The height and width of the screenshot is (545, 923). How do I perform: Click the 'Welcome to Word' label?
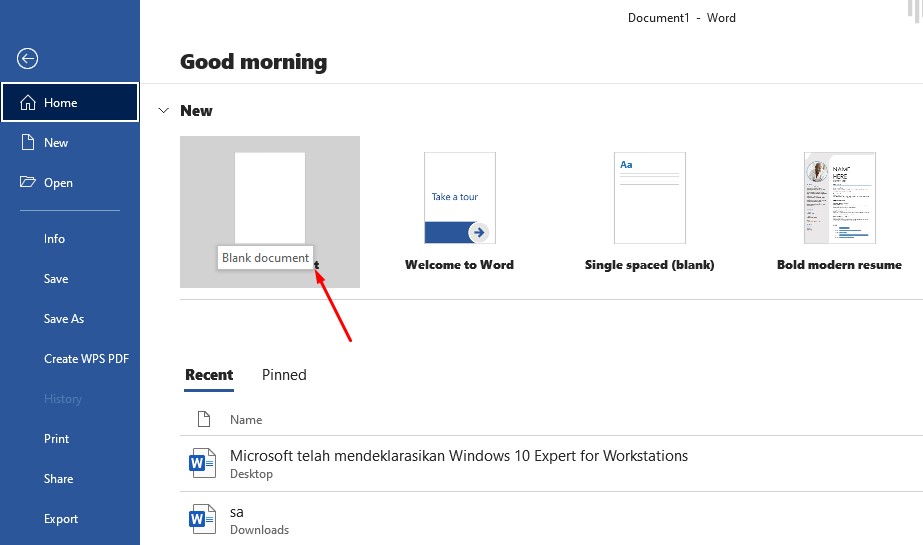(x=459, y=265)
